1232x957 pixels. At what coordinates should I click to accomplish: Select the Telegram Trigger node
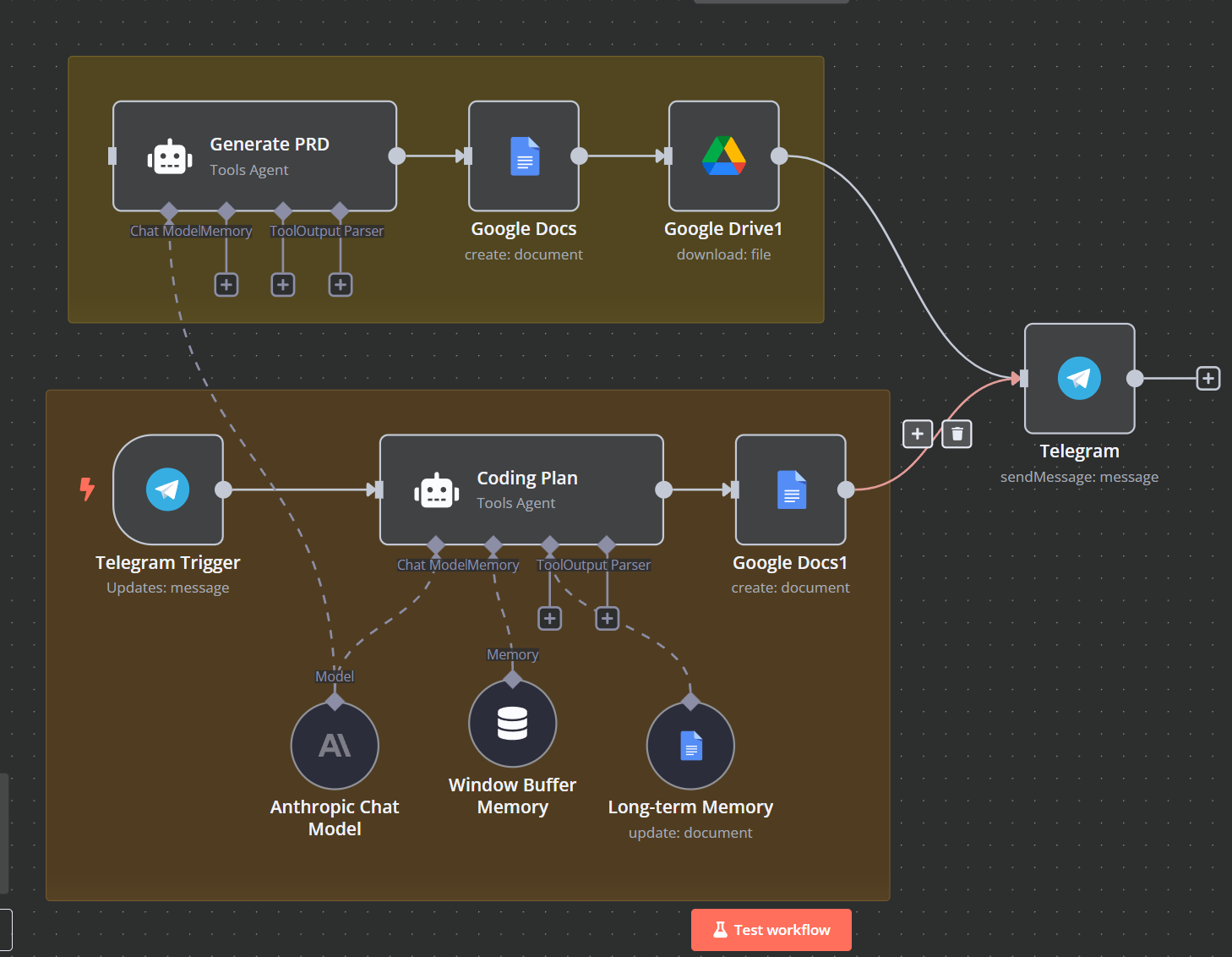pyautogui.click(x=168, y=489)
